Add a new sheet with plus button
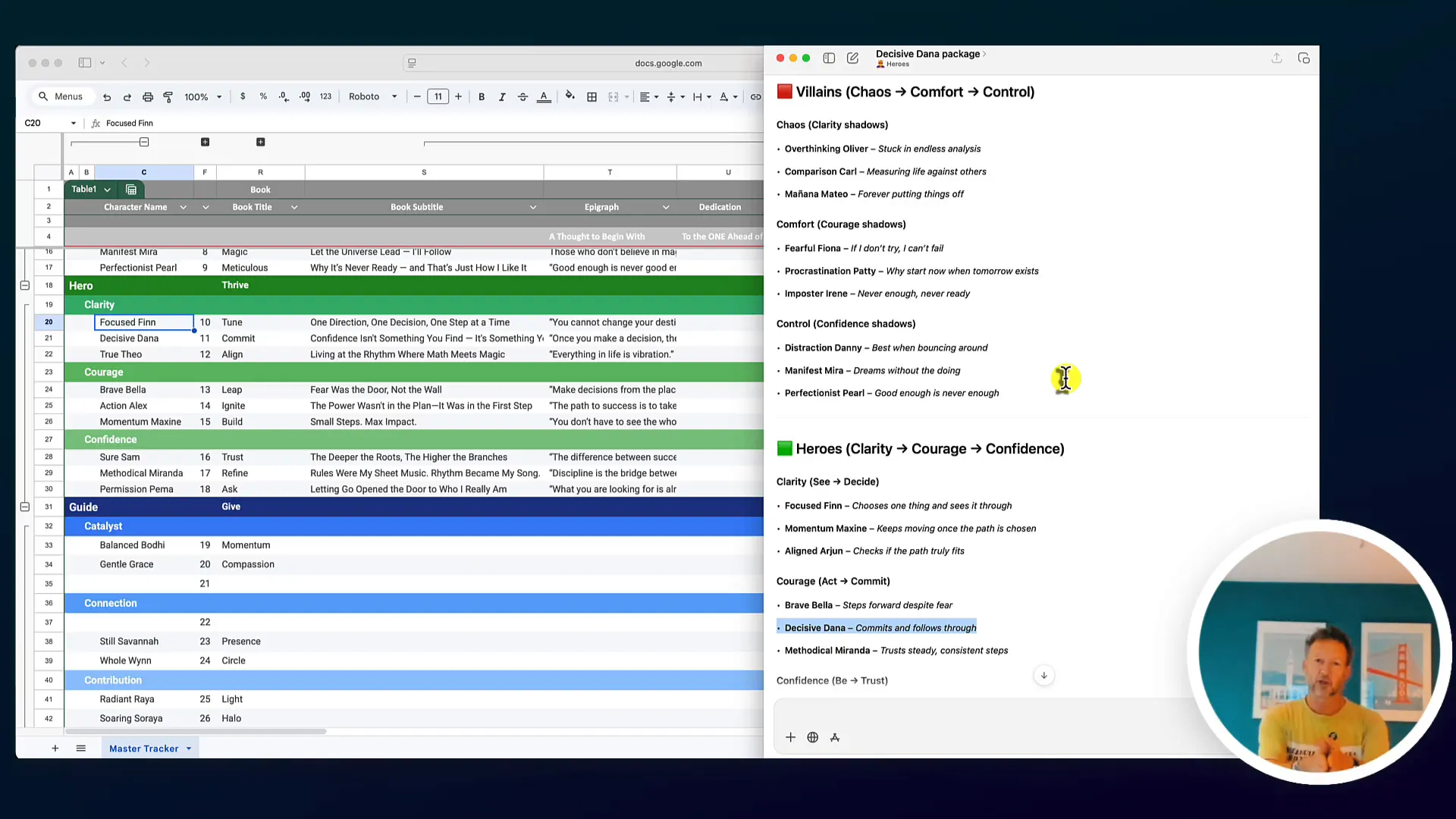 click(x=55, y=748)
